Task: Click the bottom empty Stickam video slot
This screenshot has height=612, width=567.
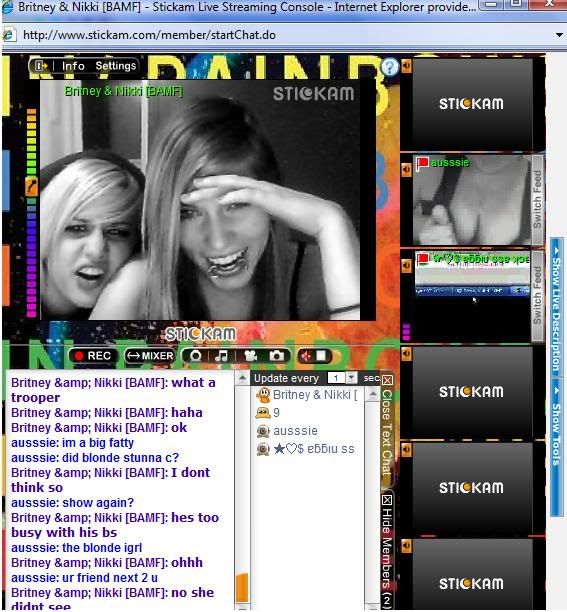Action: pyautogui.click(x=472, y=574)
